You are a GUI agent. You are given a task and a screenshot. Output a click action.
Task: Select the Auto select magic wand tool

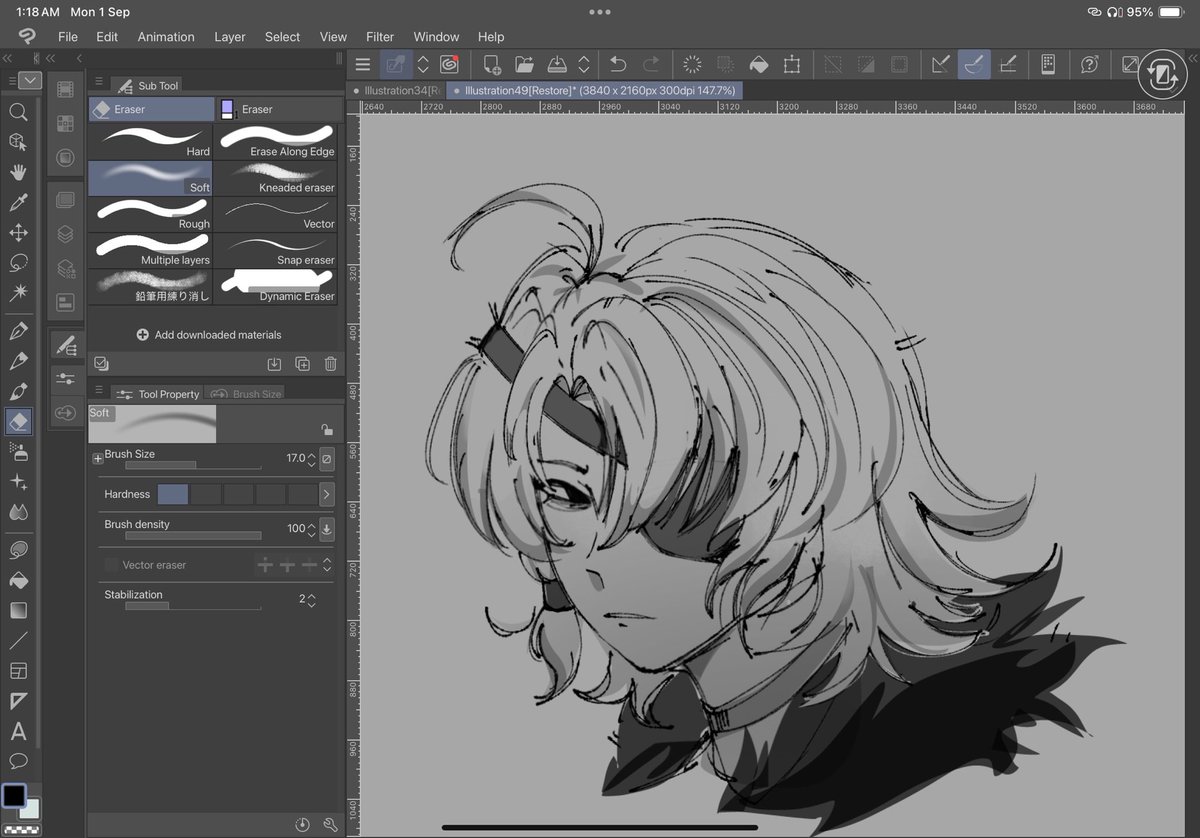(x=18, y=293)
